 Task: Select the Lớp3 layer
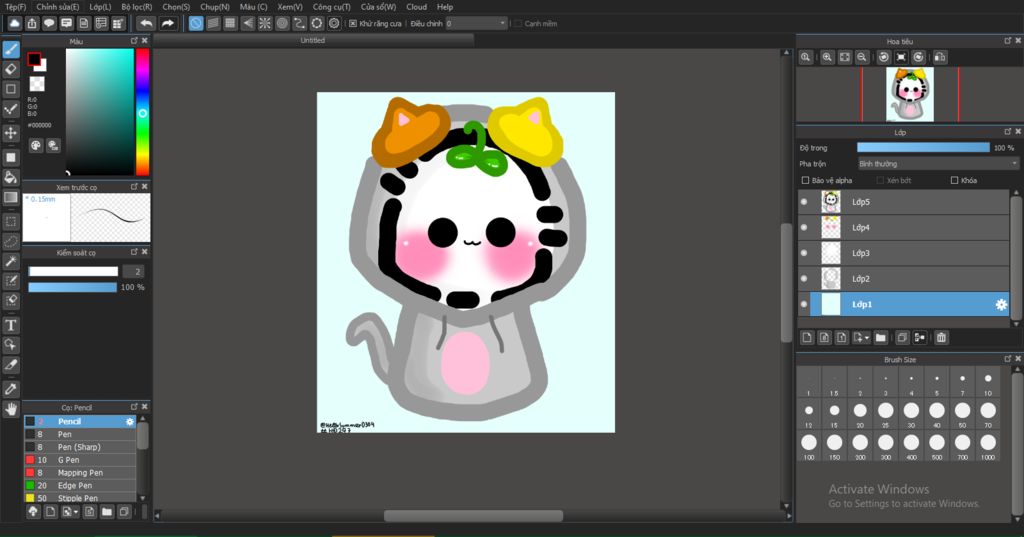[903, 253]
